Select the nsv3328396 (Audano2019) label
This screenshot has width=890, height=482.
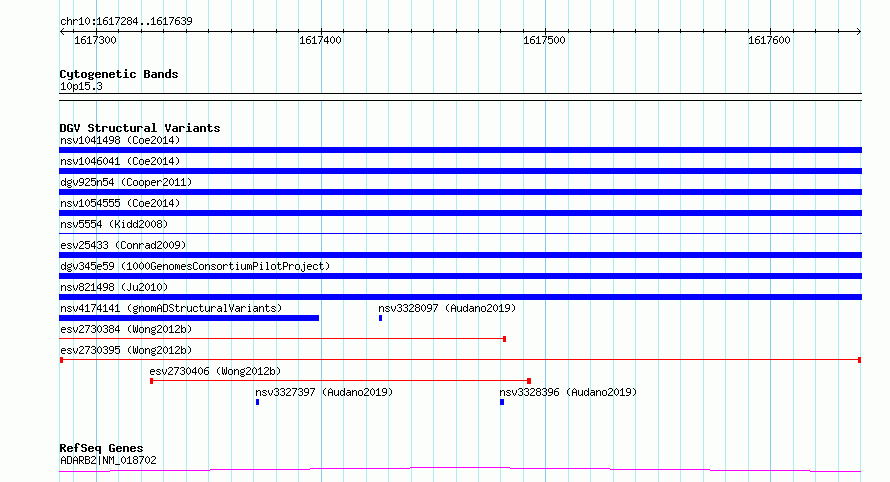568,392
